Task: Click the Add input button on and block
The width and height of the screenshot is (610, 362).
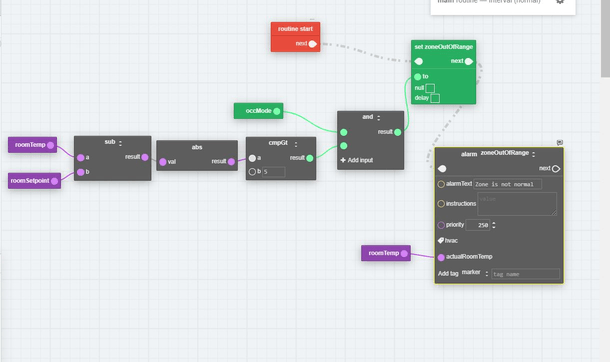Action: coord(357,160)
